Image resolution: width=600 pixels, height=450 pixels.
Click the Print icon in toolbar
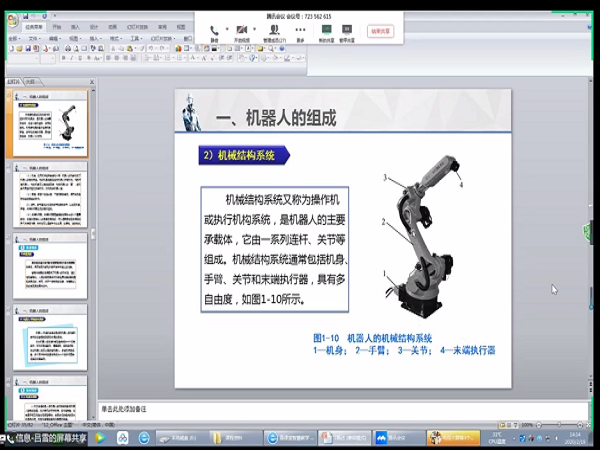pyautogui.click(x=68, y=49)
